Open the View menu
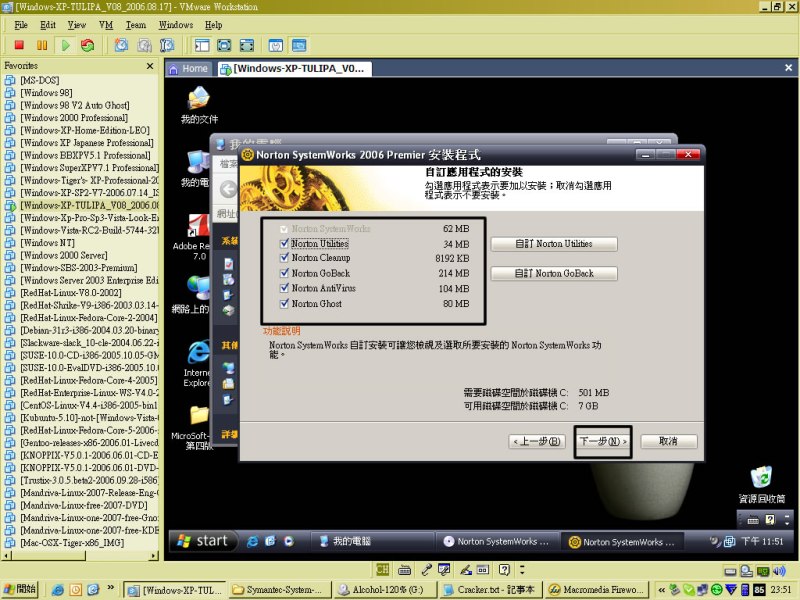The height and width of the screenshot is (600, 800). coord(77,25)
